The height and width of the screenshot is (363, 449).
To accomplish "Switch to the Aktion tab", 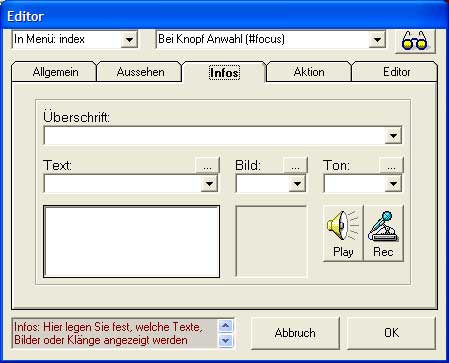I will [309, 72].
